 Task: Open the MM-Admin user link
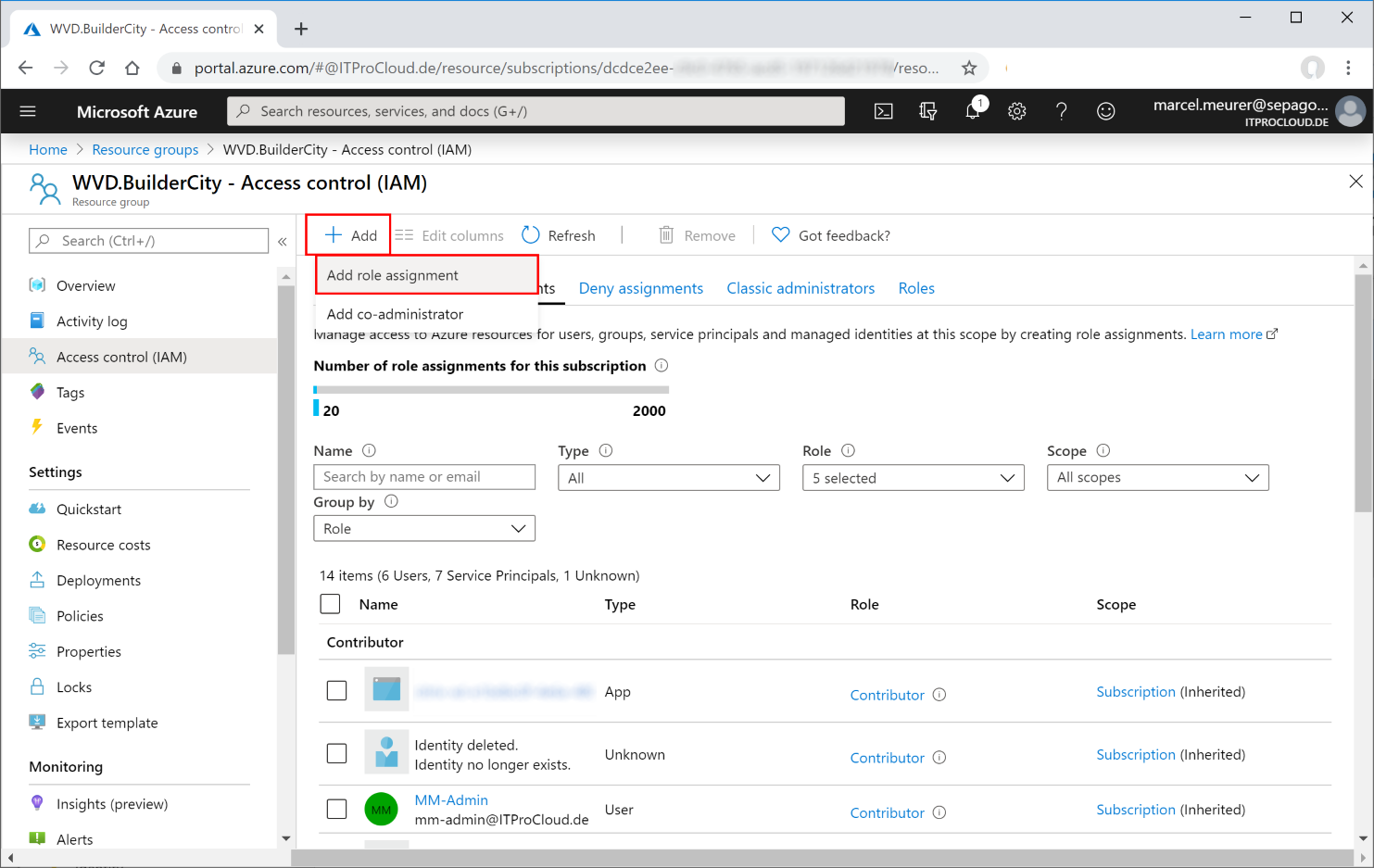pos(451,800)
